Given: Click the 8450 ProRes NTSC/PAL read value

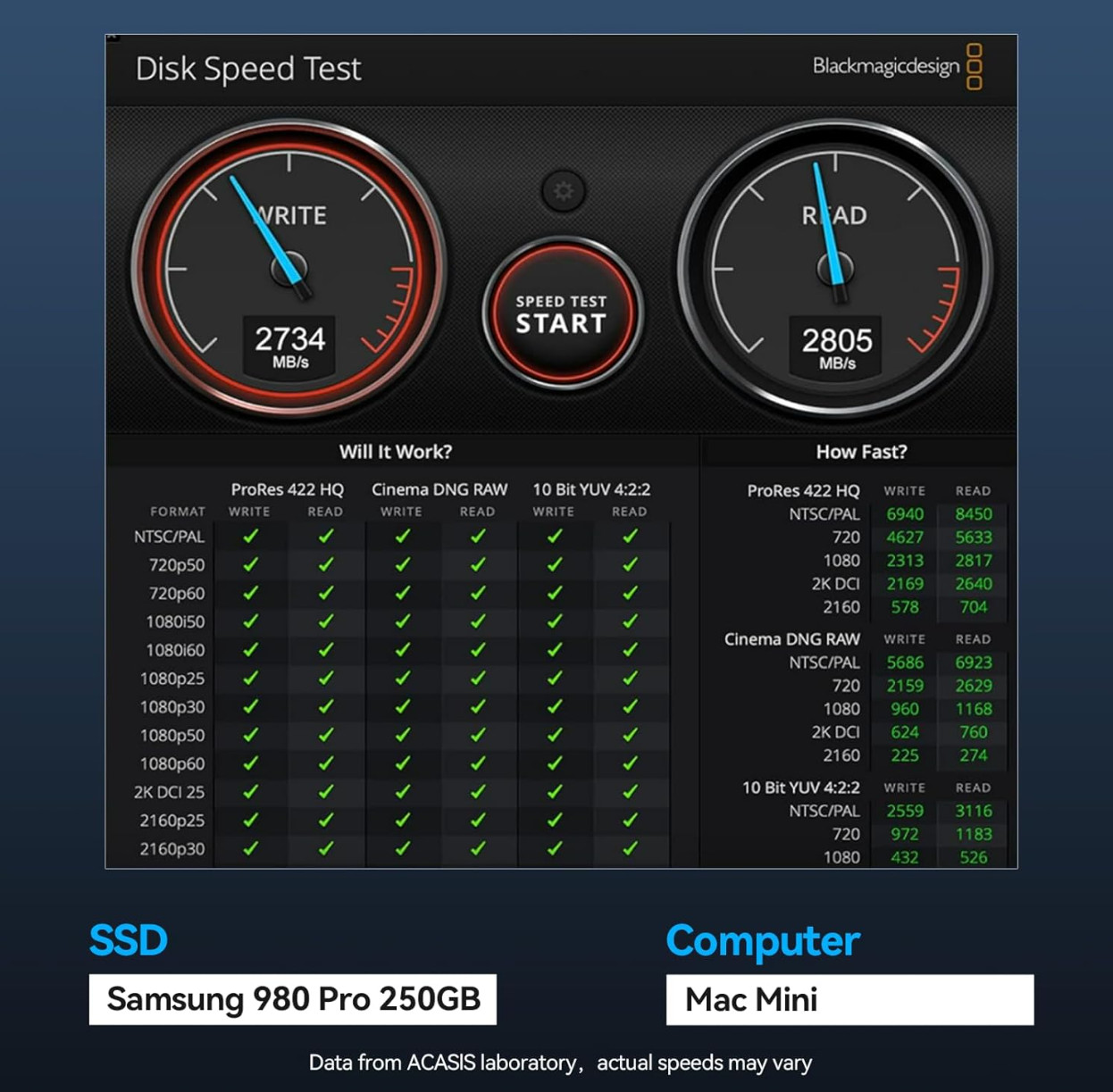Looking at the screenshot, I should [x=974, y=514].
